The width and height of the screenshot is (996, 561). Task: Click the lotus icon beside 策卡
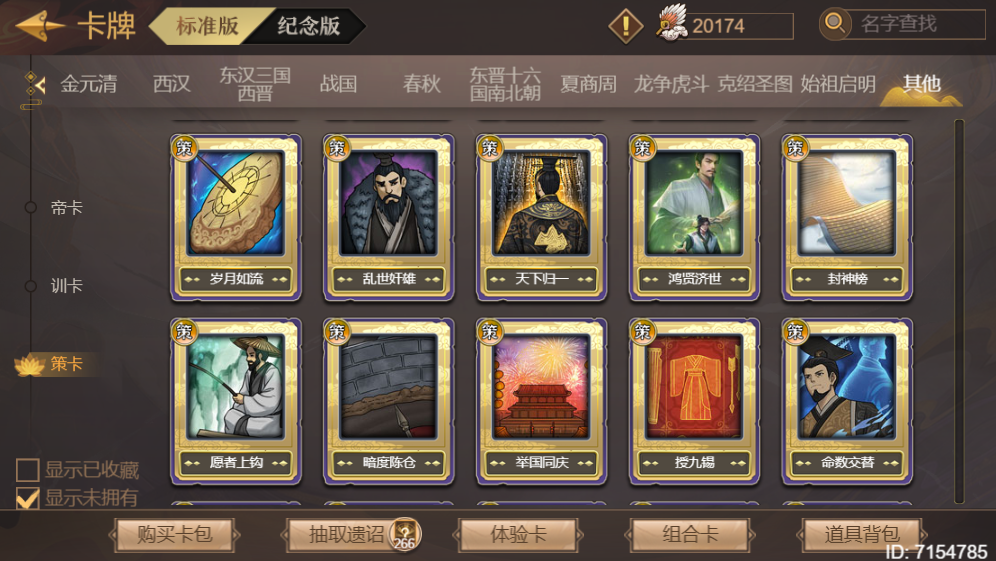click(x=29, y=365)
